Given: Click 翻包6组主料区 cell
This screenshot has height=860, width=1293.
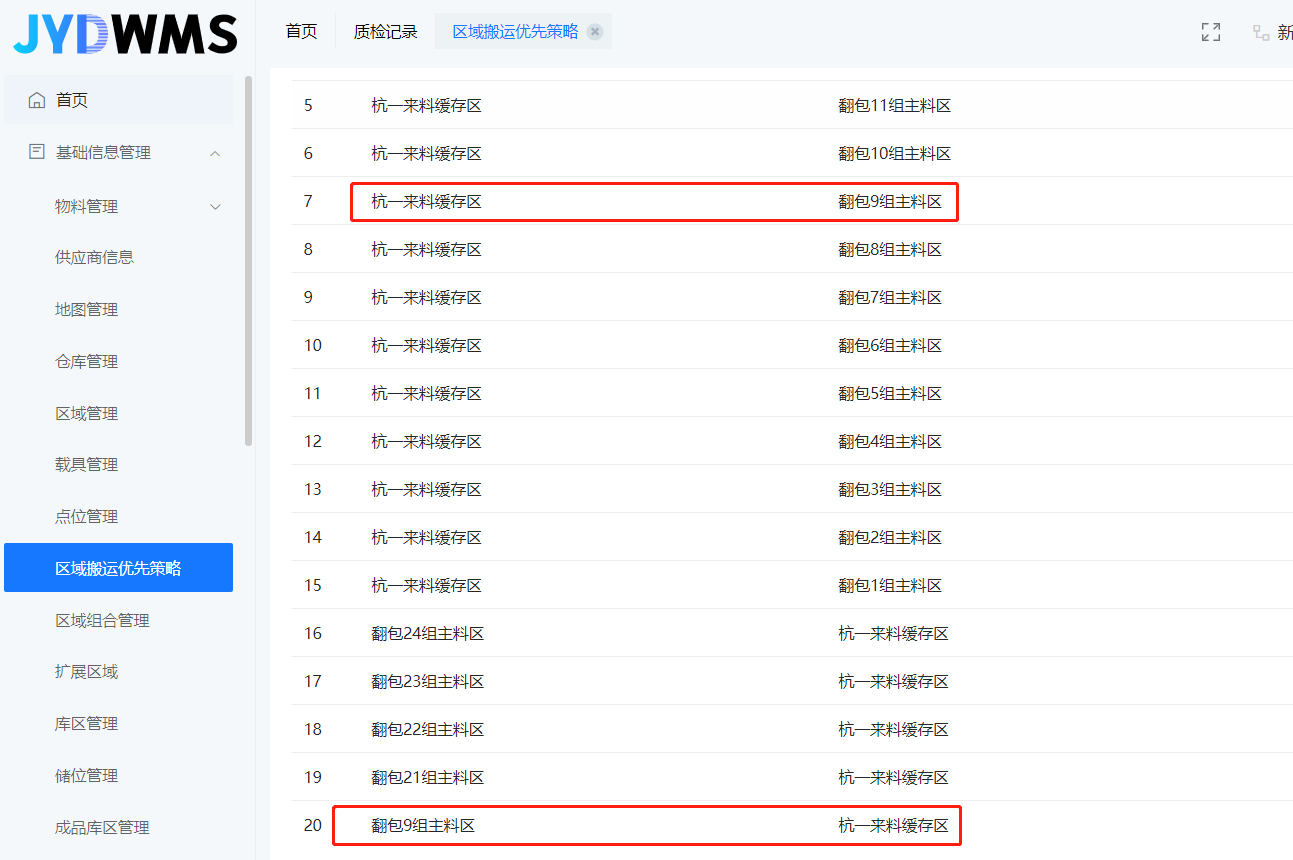Looking at the screenshot, I should click(890, 345).
